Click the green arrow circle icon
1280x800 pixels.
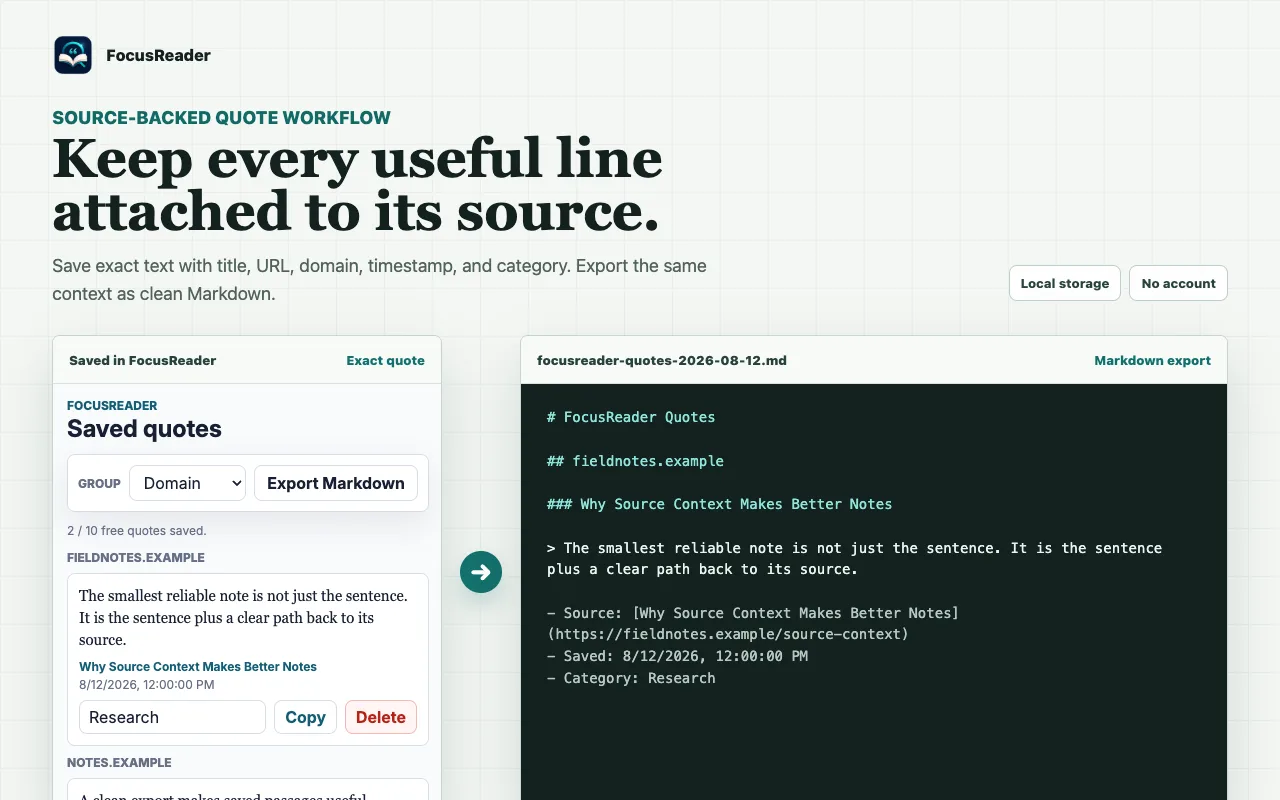tap(481, 572)
